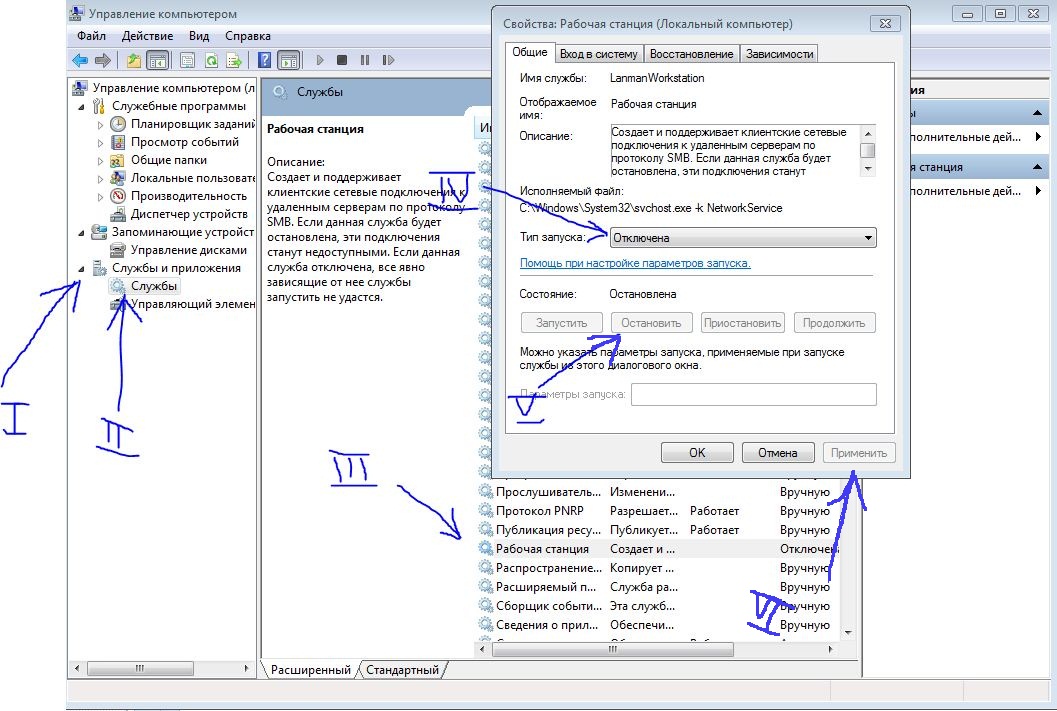Viewport: 1057px width, 711px height.
Task: Open the Properties toolbar icon
Action: 187,61
